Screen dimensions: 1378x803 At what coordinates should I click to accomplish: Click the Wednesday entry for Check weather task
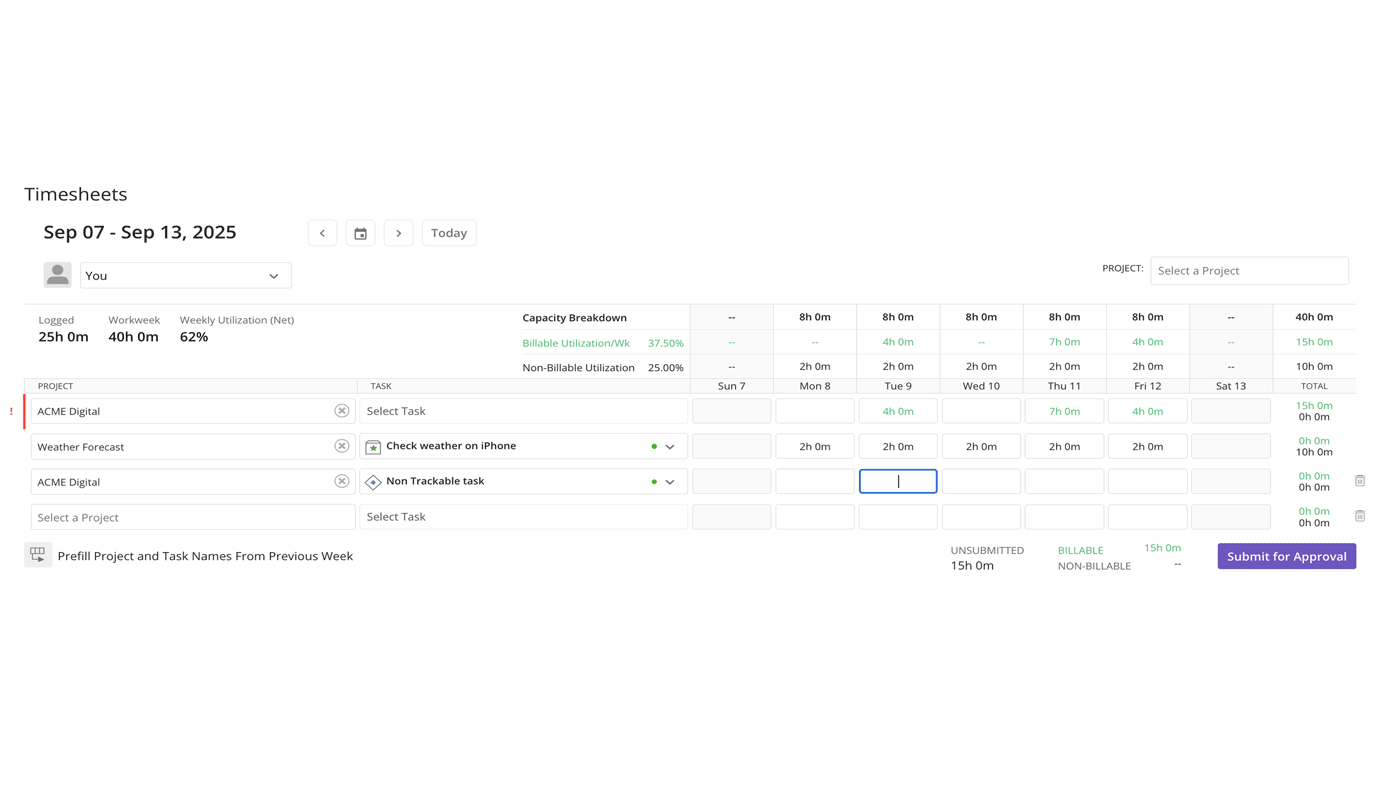981,447
